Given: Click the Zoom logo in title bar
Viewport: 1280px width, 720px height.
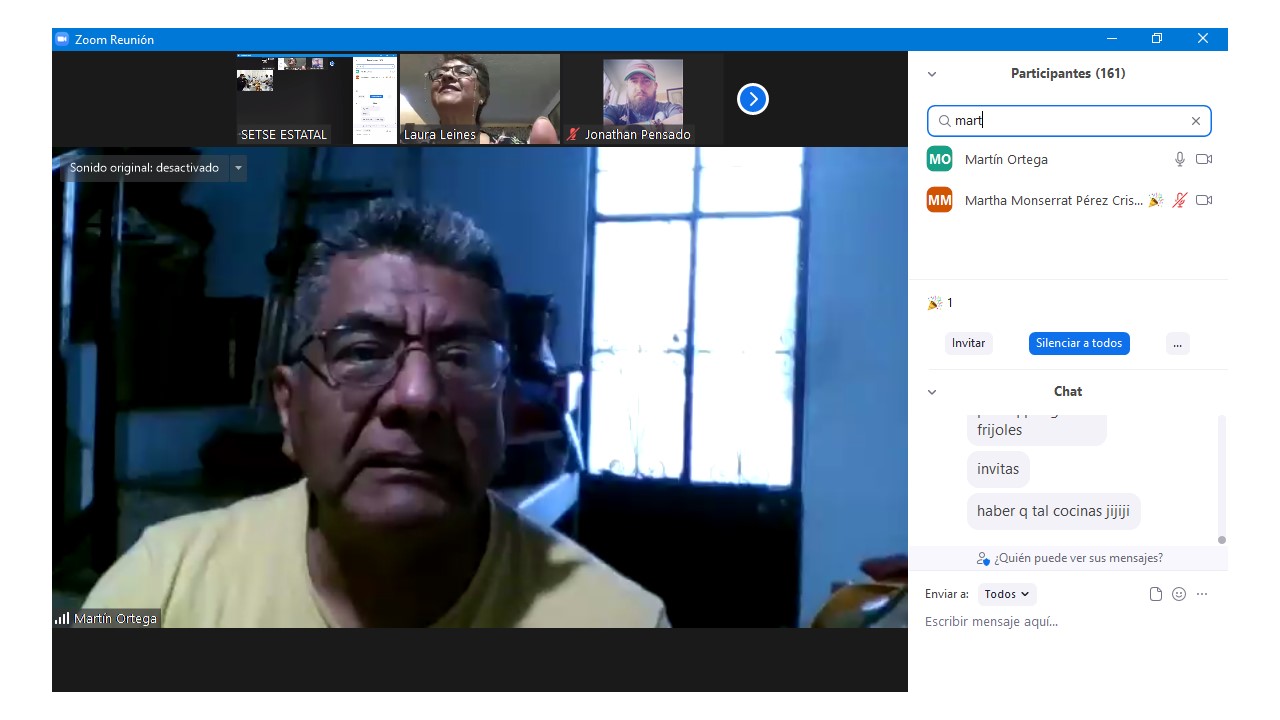Looking at the screenshot, I should tap(62, 39).
